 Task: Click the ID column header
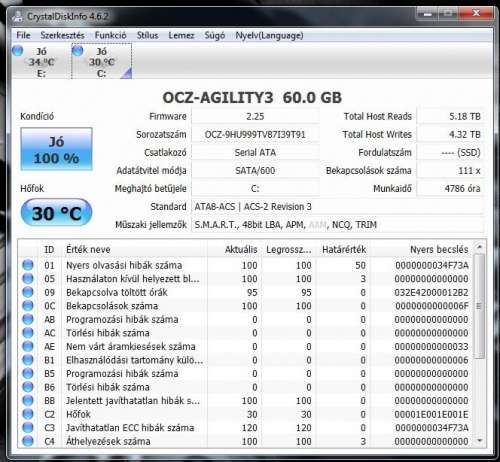coord(49,249)
